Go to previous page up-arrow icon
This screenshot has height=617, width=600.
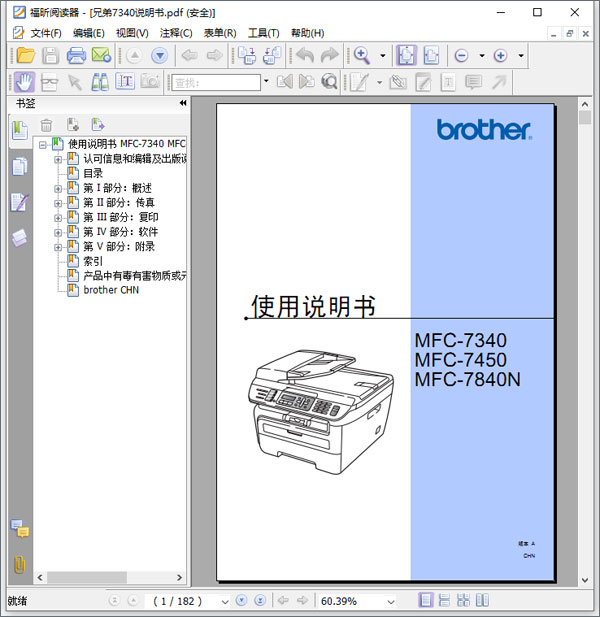click(135, 56)
